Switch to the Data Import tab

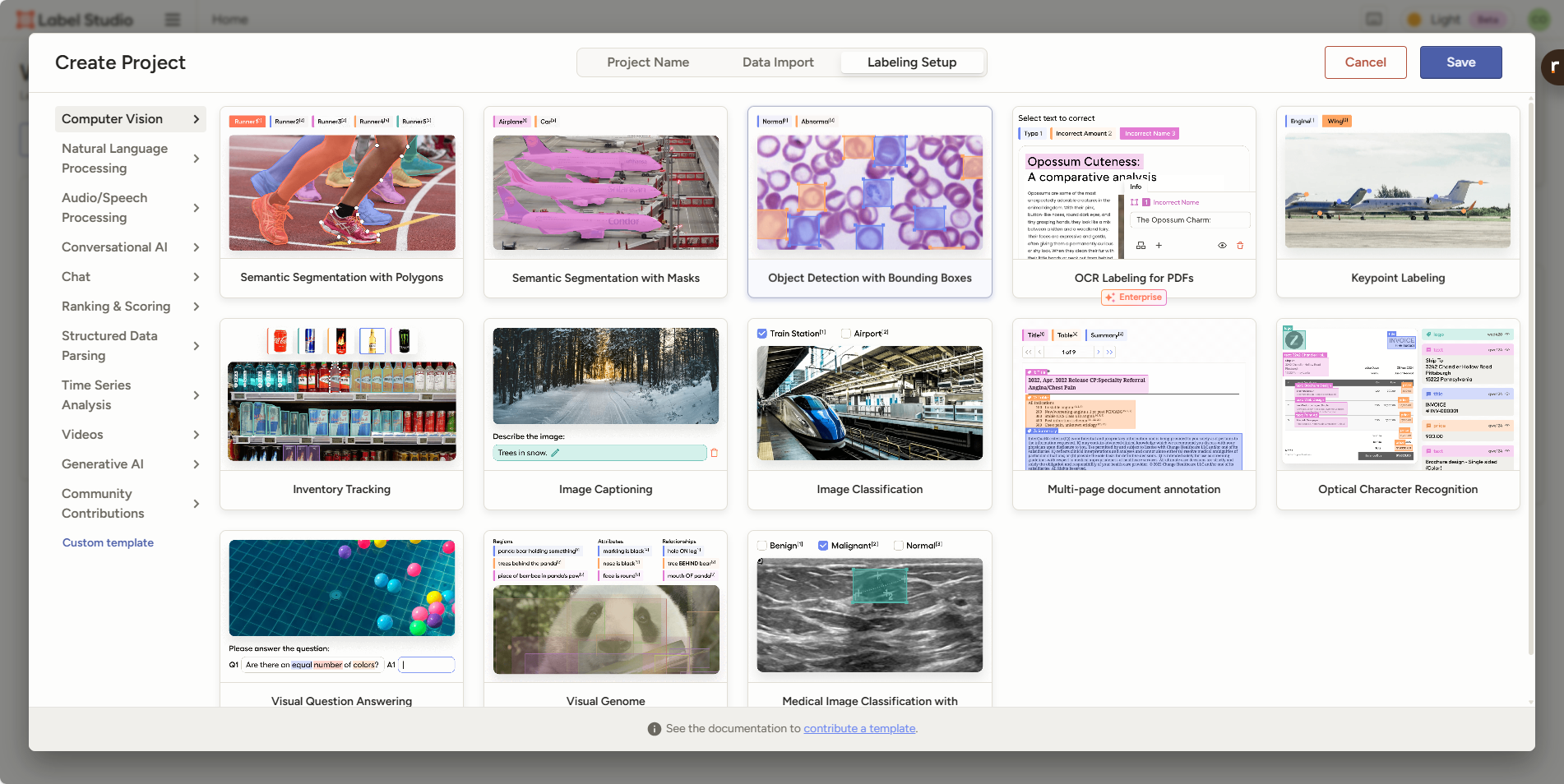[x=777, y=62]
